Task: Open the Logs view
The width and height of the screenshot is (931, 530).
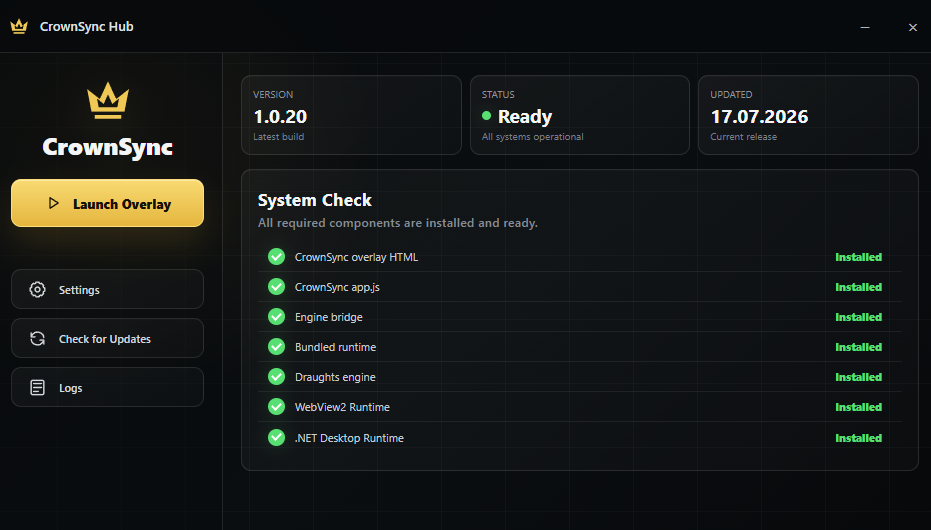Action: (x=107, y=387)
